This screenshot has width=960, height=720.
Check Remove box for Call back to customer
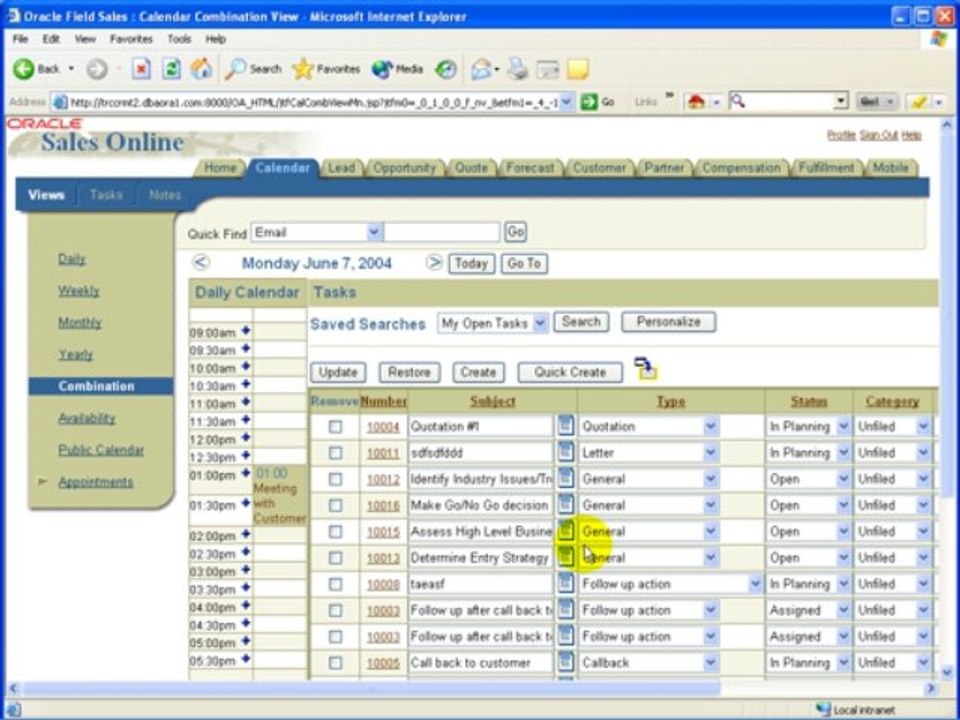pyautogui.click(x=335, y=663)
